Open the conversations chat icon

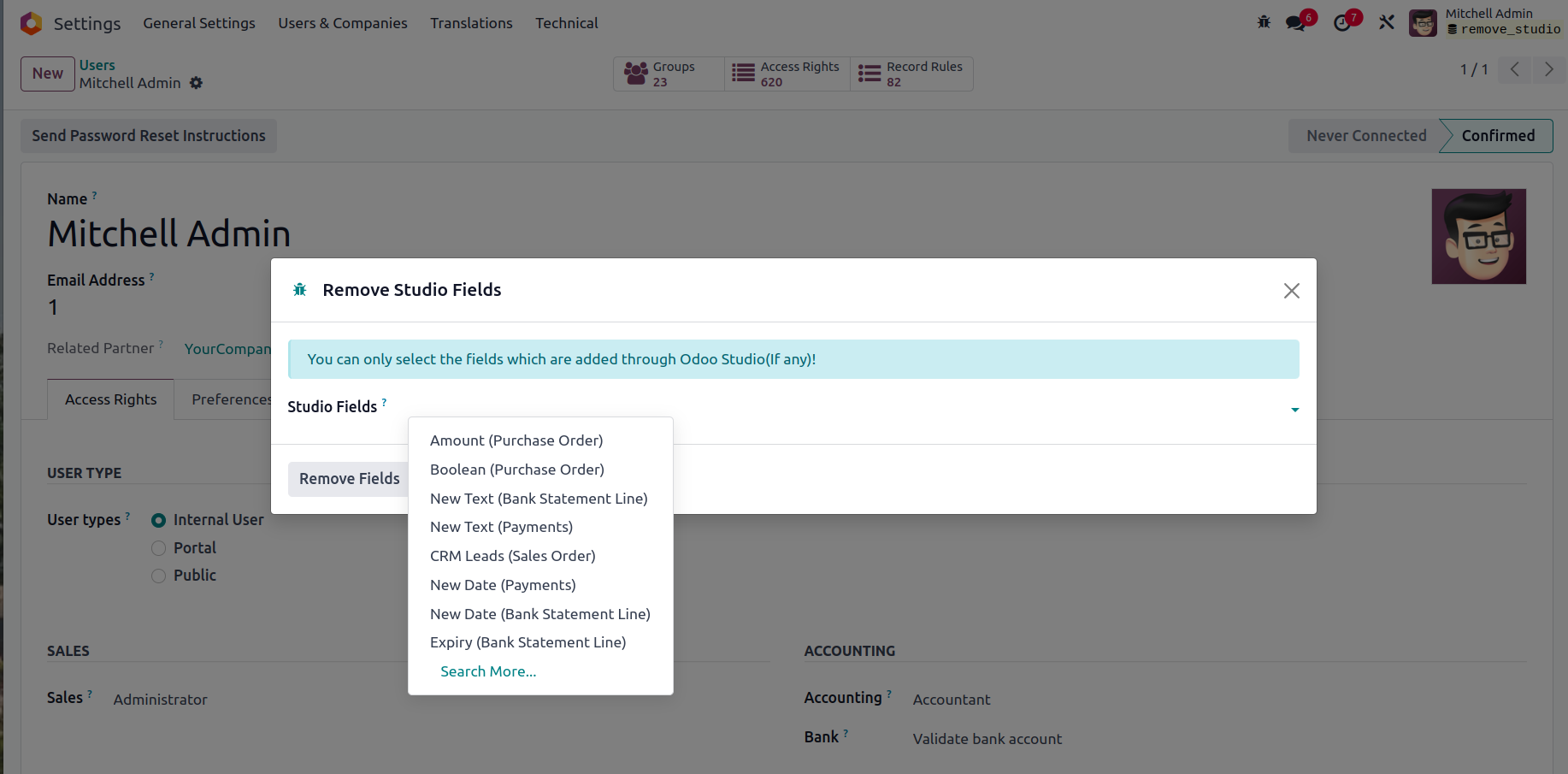(x=1296, y=23)
